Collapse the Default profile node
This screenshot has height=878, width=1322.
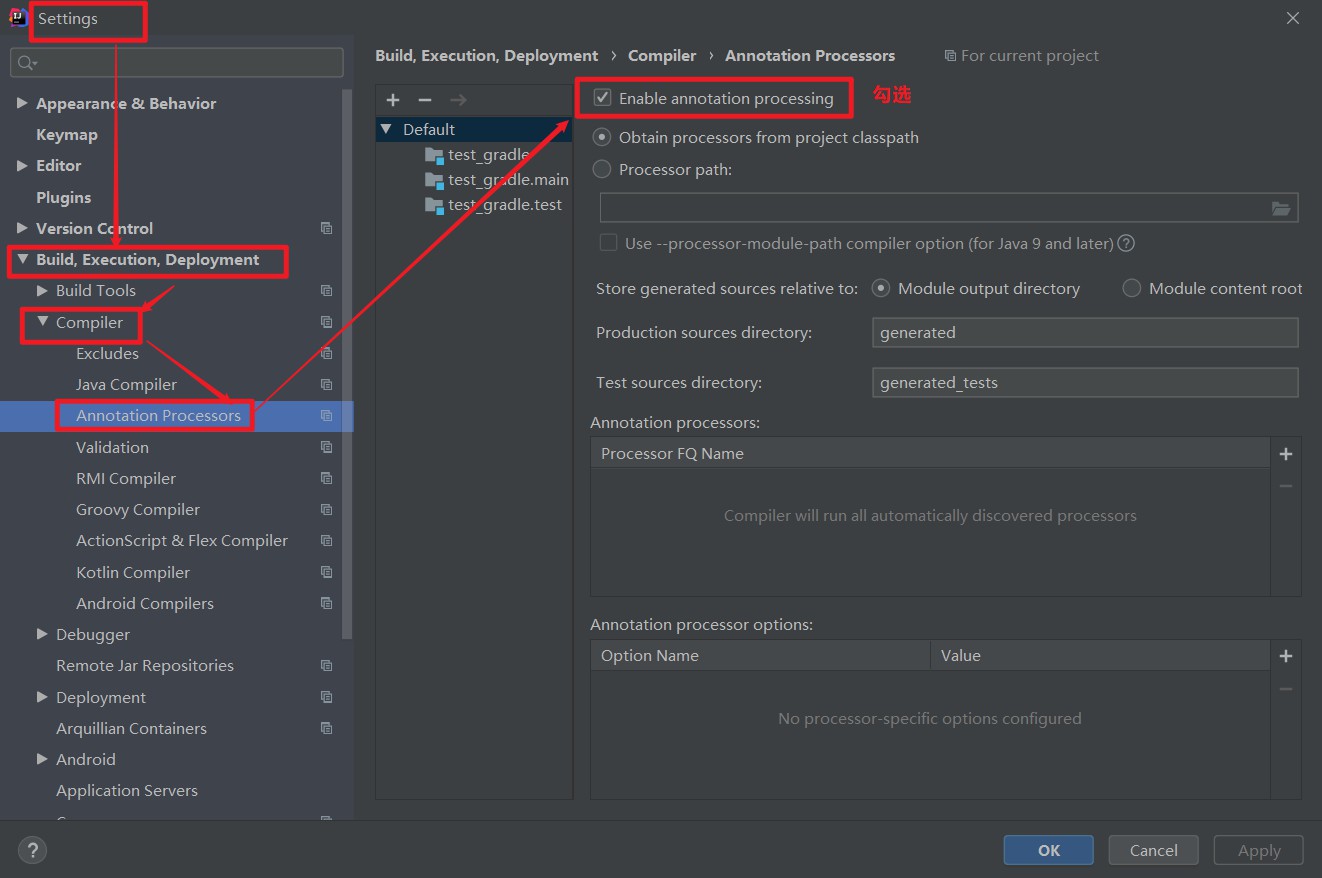click(x=387, y=129)
